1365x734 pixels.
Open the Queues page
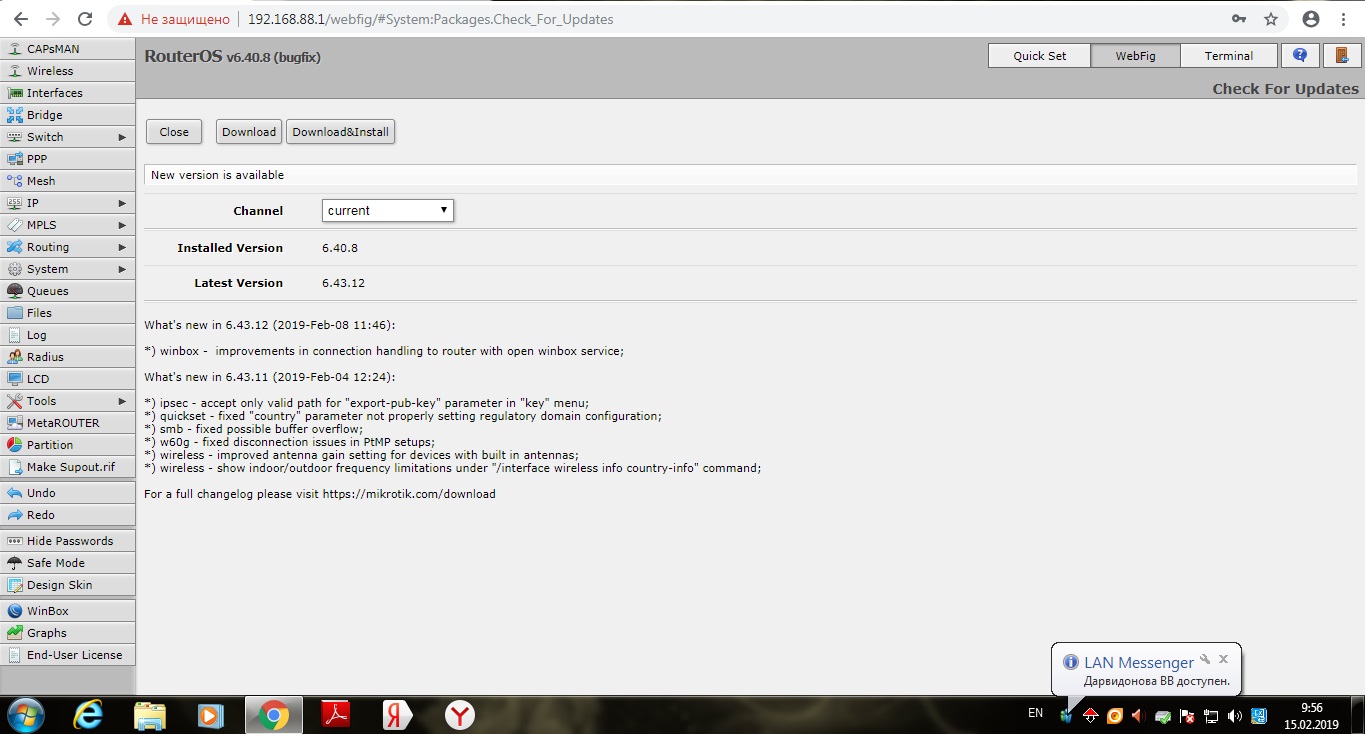click(x=68, y=291)
